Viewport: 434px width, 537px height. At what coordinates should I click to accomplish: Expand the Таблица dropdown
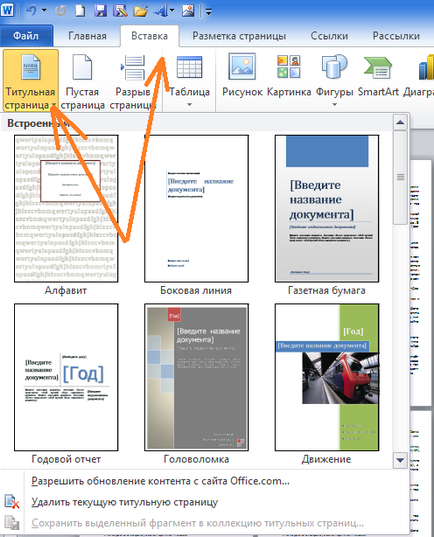pyautogui.click(x=189, y=81)
